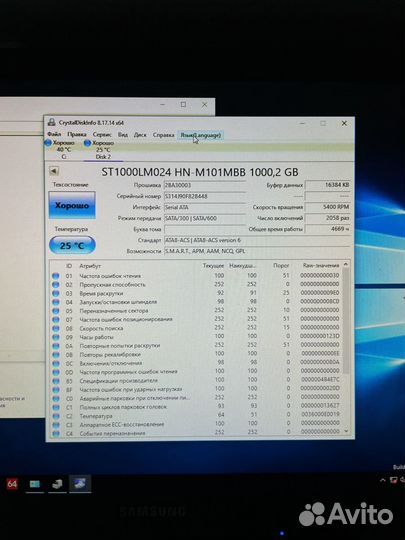Click status icon of attribute 0D

coord(55,372)
